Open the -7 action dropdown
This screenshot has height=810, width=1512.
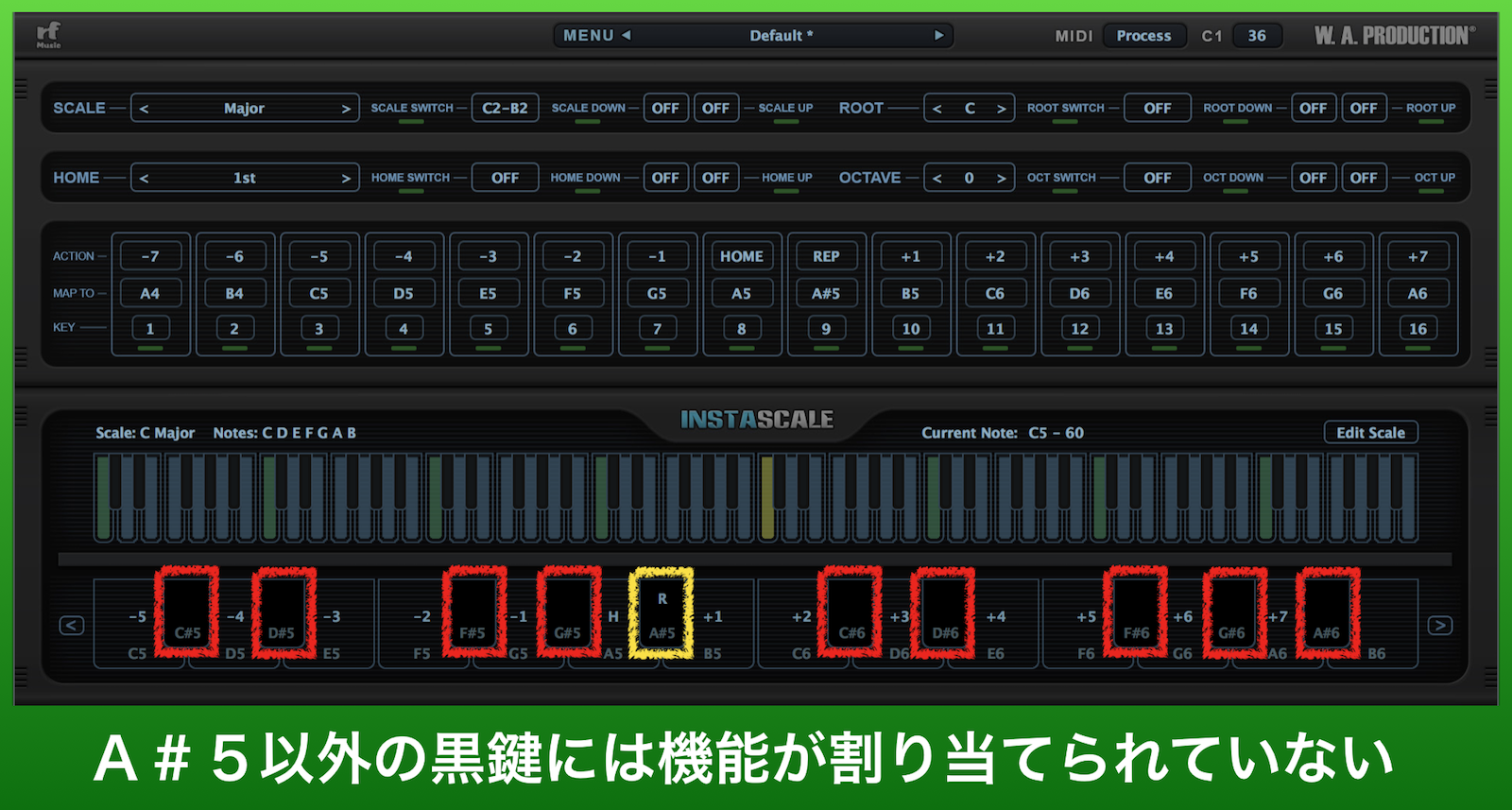(150, 256)
